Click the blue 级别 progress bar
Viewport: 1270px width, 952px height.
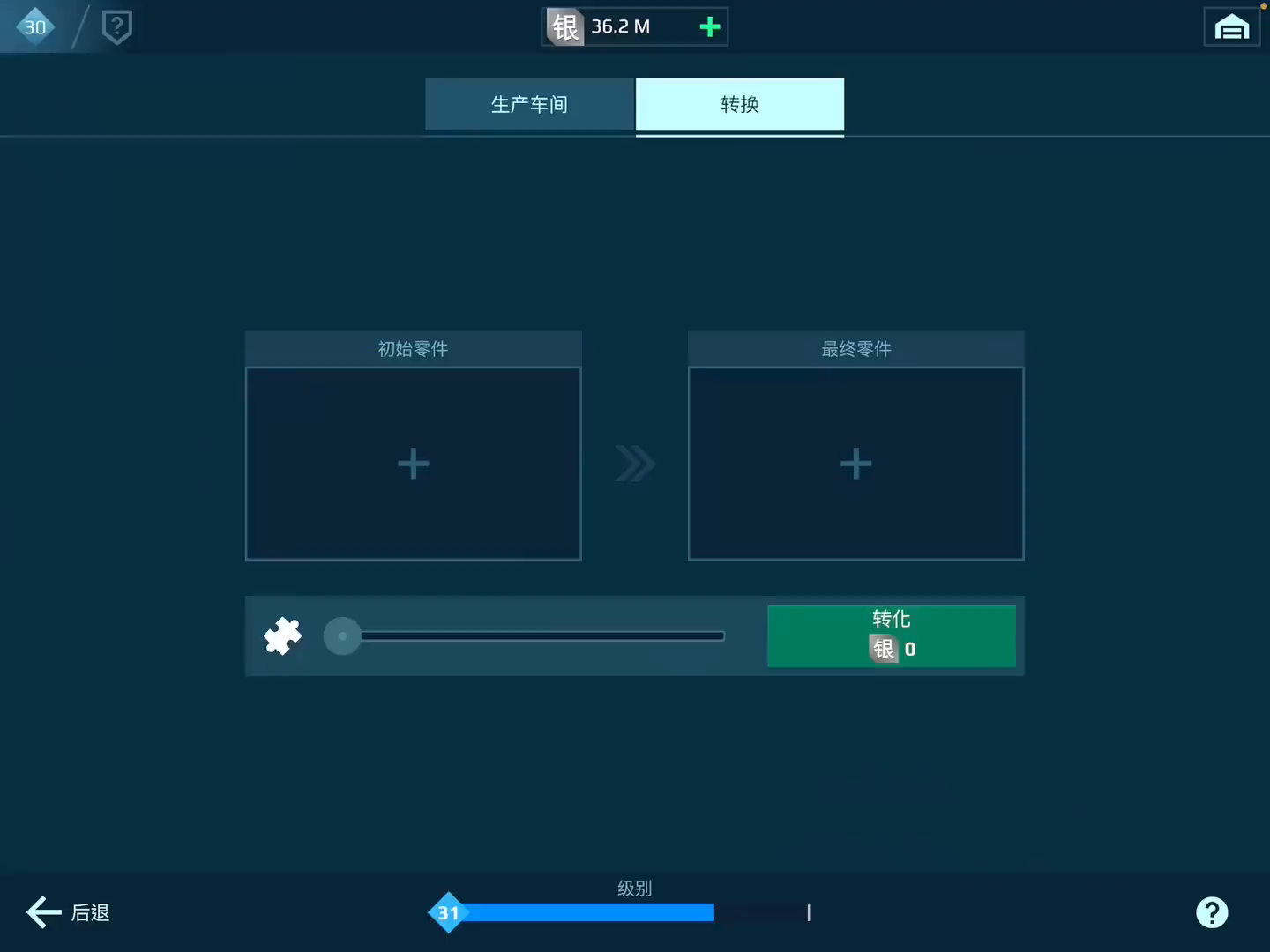(589, 912)
